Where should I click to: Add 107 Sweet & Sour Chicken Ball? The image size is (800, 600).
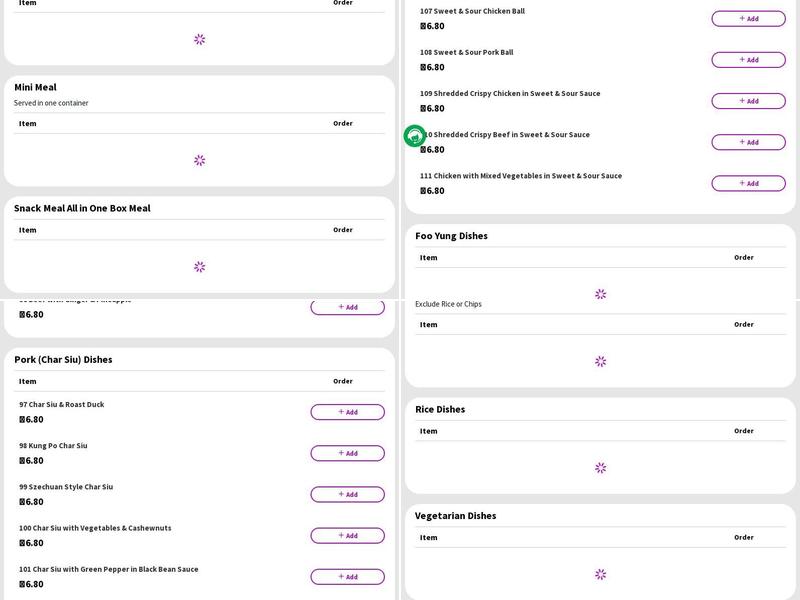point(748,19)
